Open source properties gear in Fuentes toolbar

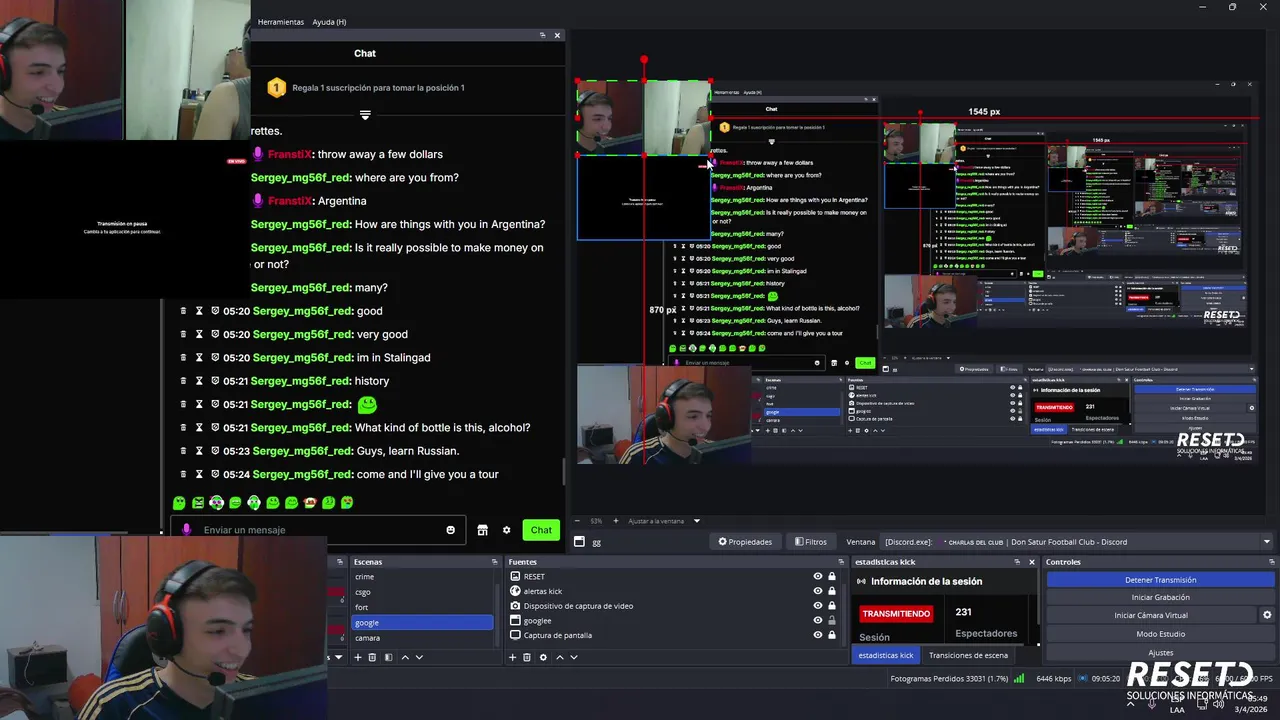543,657
